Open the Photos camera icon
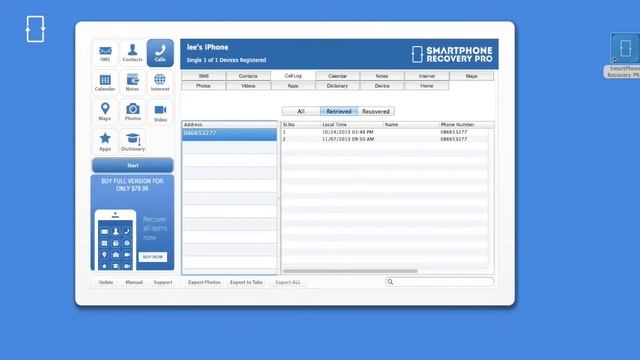The width and height of the screenshot is (640, 360). pyautogui.click(x=133, y=112)
